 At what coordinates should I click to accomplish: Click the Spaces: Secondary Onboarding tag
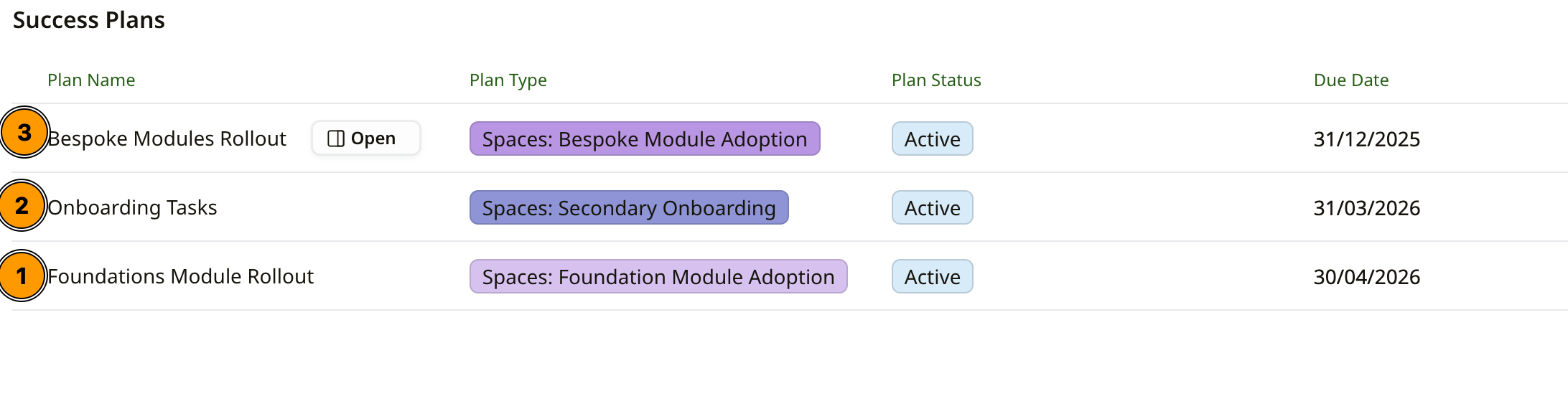(629, 207)
